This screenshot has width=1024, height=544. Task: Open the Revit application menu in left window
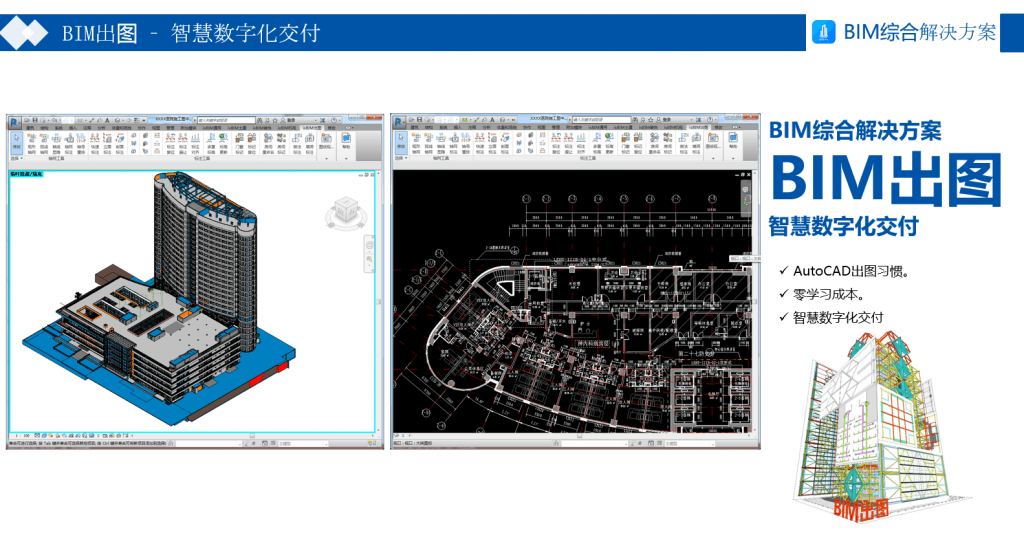pos(14,121)
